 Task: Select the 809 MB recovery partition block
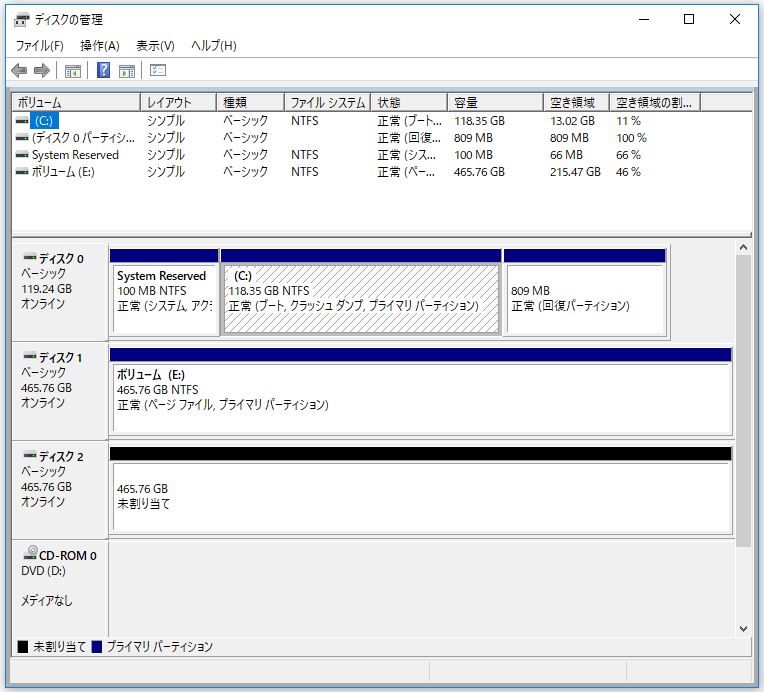tap(585, 292)
